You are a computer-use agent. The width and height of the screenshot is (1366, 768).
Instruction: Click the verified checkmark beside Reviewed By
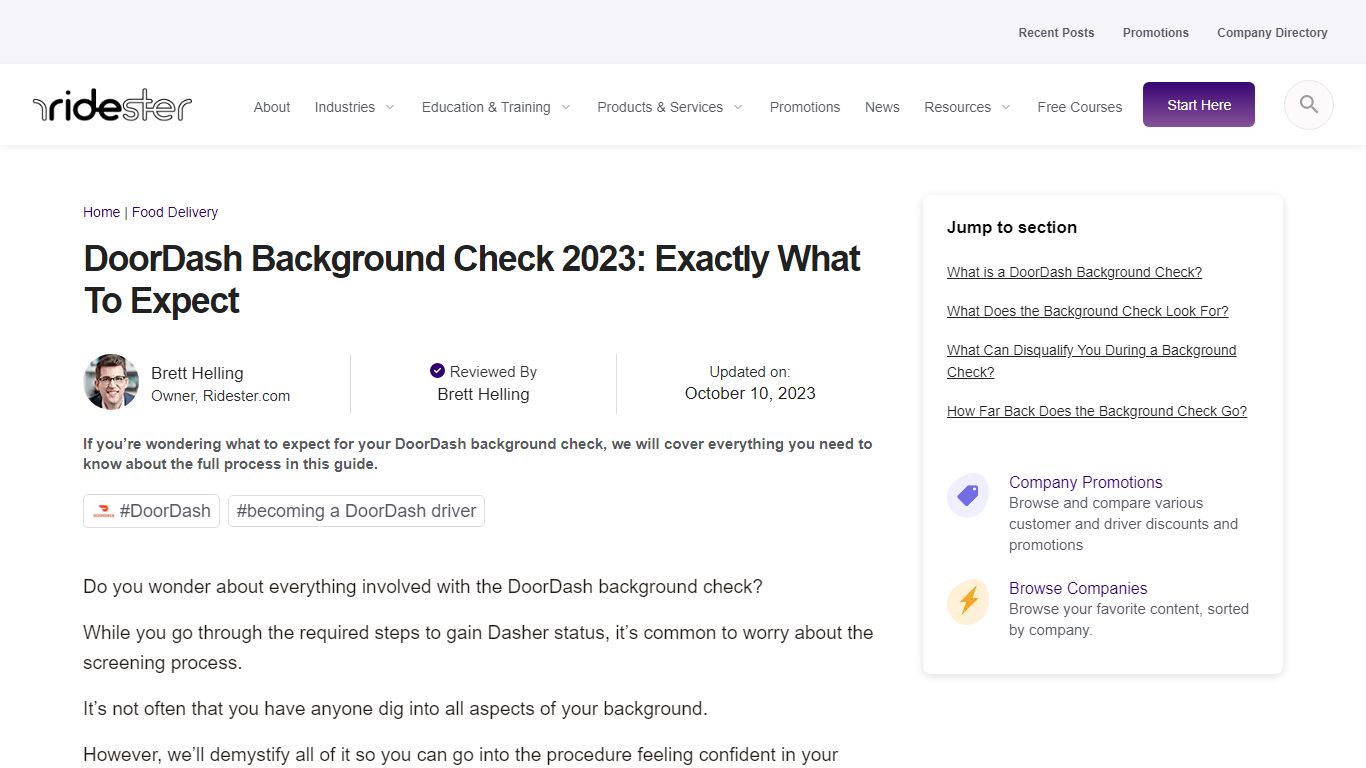(437, 371)
